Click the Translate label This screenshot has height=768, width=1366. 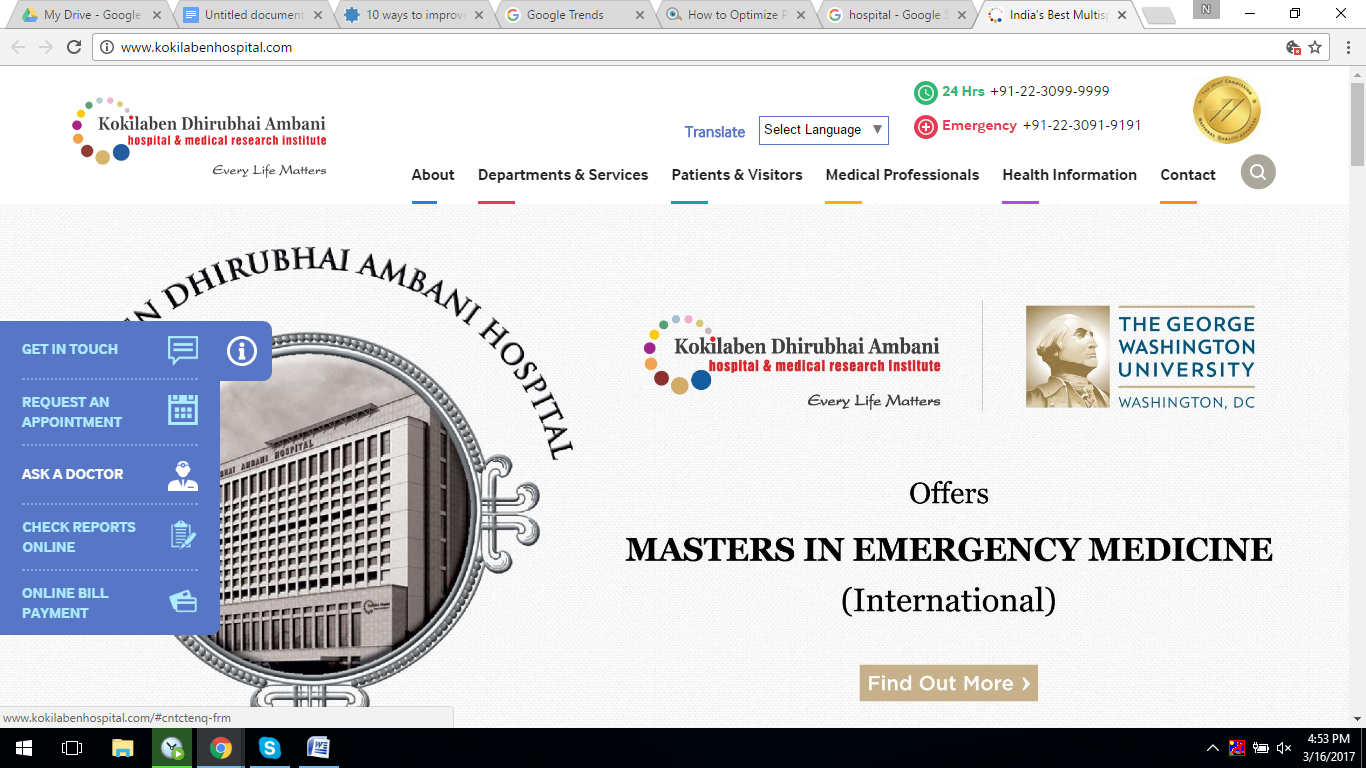coord(715,132)
